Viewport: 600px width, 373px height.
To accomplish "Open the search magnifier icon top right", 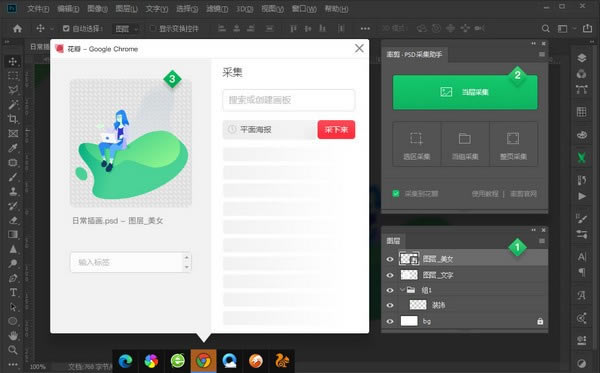I will tap(546, 28).
